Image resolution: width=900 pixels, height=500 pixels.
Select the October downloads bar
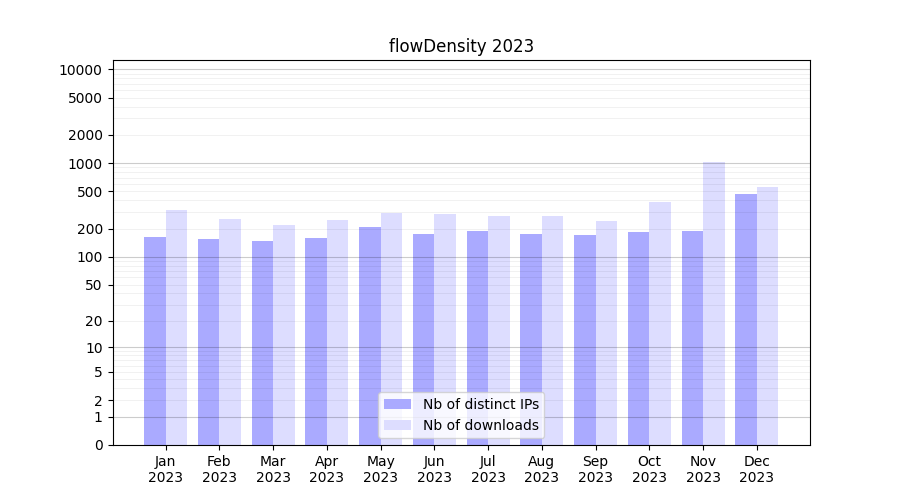pos(660,323)
